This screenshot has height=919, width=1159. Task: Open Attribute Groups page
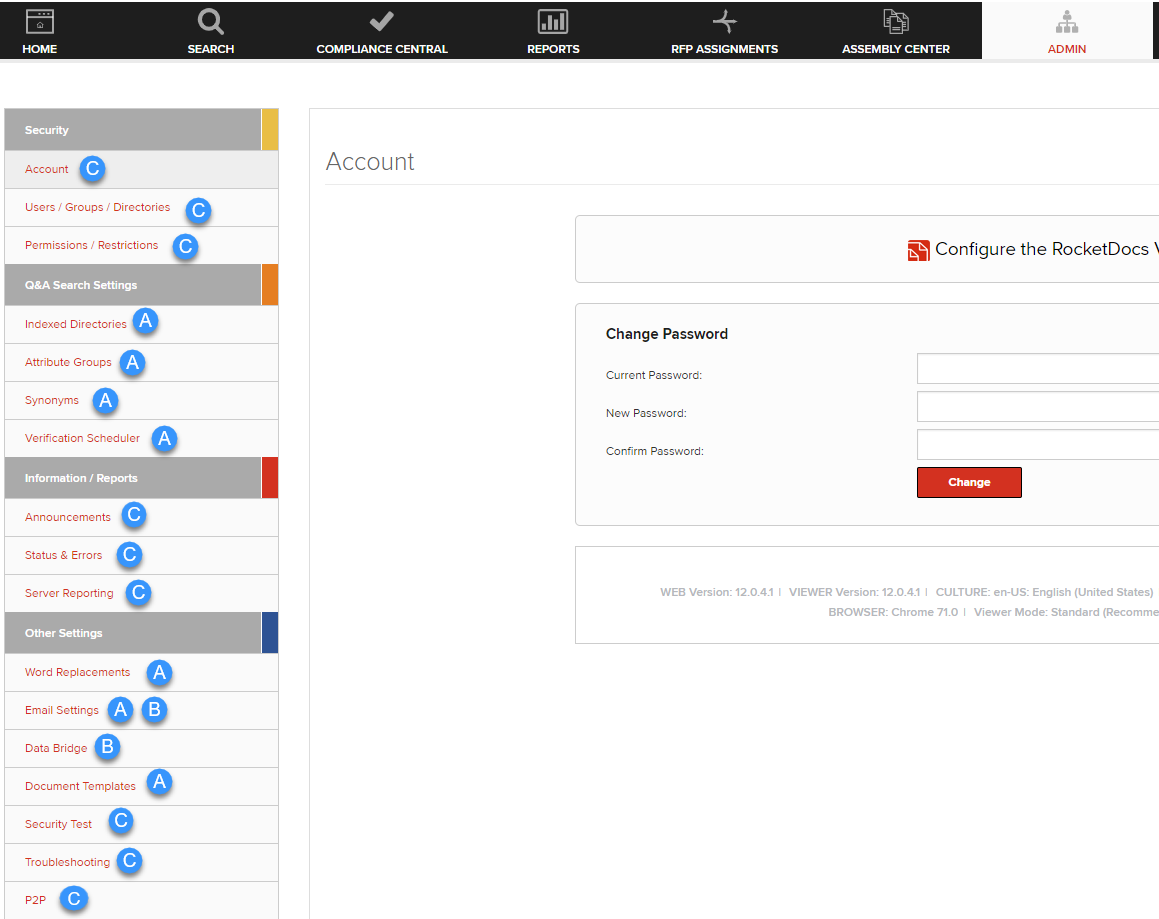coord(68,362)
